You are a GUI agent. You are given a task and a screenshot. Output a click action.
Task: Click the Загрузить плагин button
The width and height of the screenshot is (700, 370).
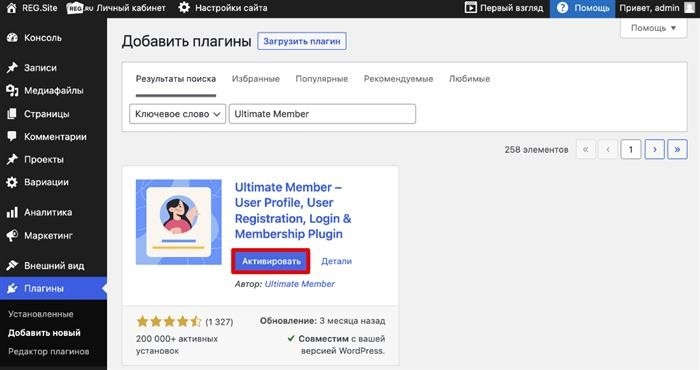(302, 42)
